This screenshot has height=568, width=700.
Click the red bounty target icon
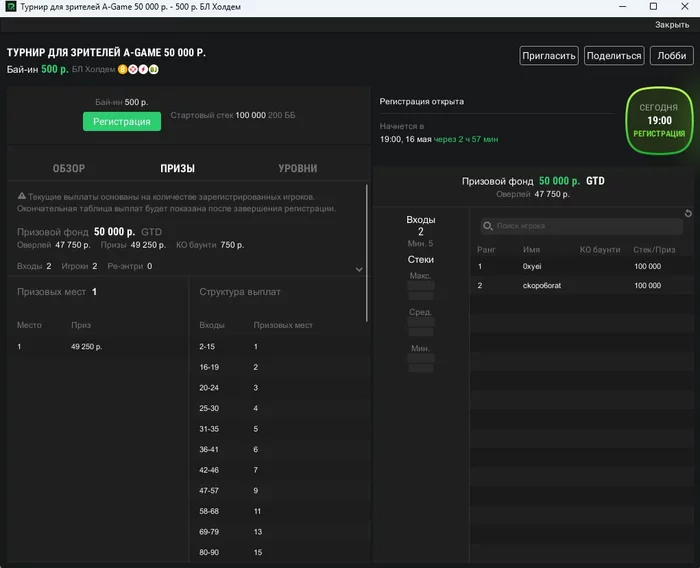point(133,69)
